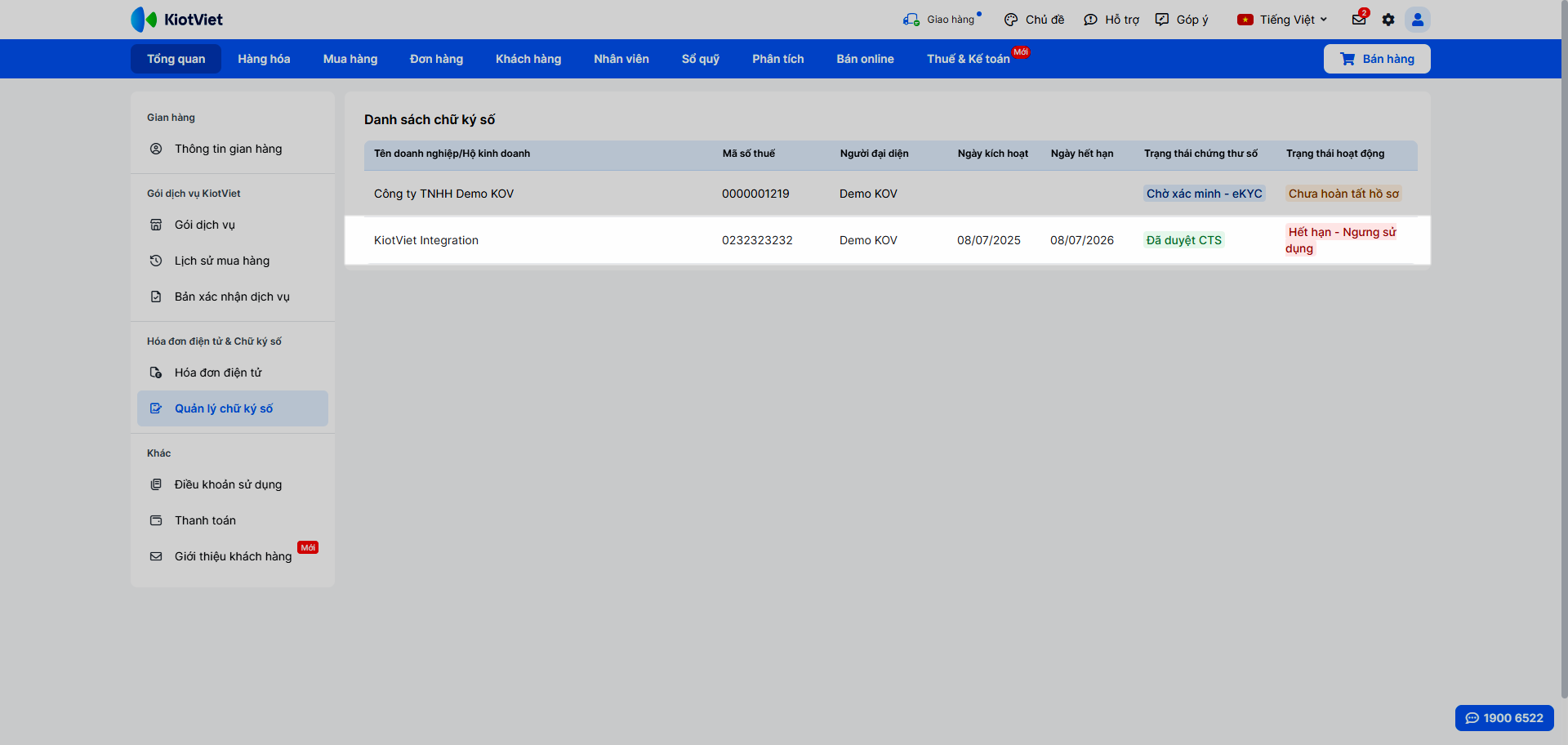Open the Đơn hàng menu
The image size is (1568, 745).
(436, 59)
